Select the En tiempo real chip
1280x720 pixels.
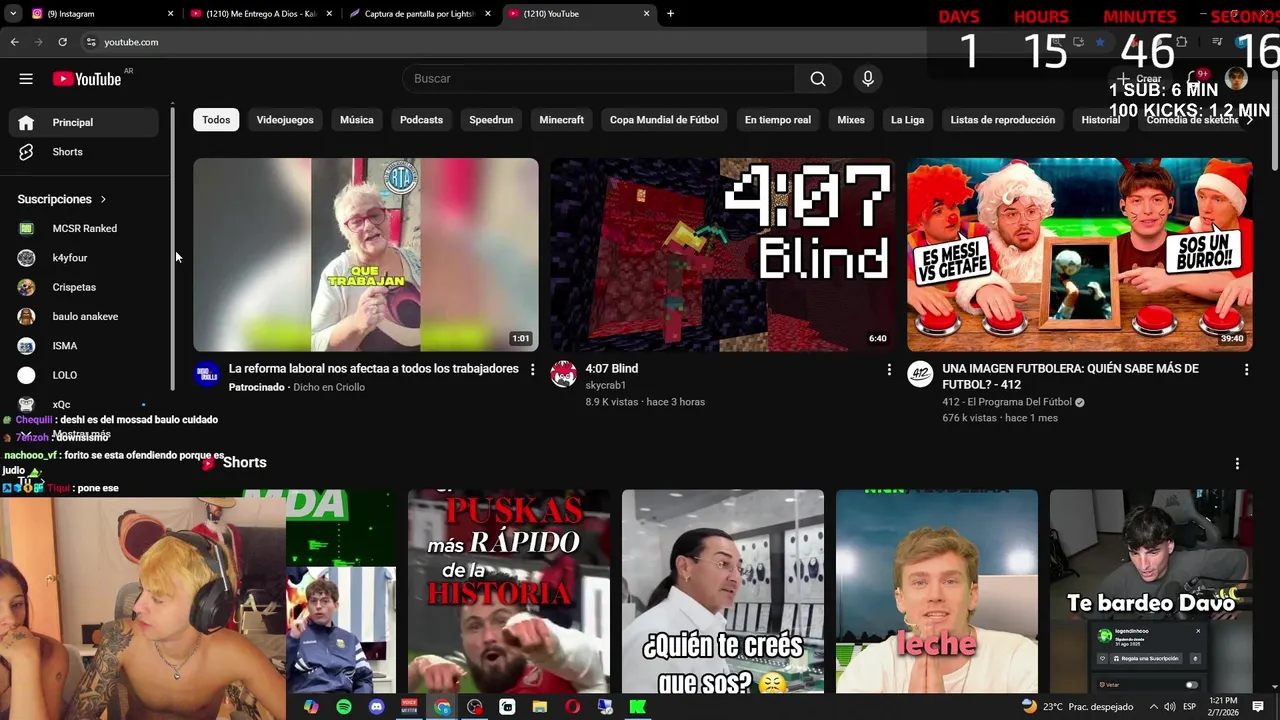tap(778, 120)
